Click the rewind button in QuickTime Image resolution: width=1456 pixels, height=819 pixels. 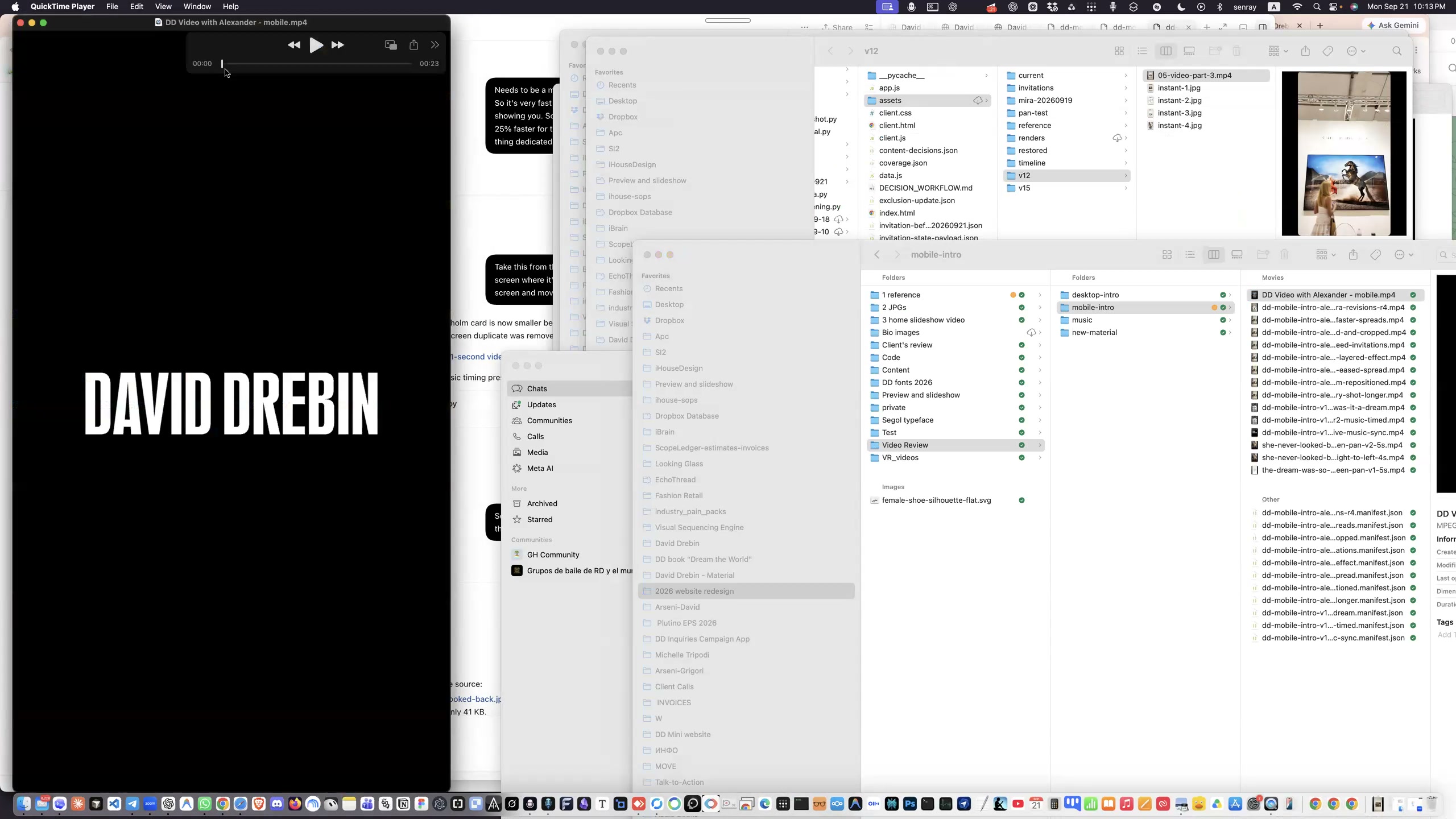[x=294, y=45]
